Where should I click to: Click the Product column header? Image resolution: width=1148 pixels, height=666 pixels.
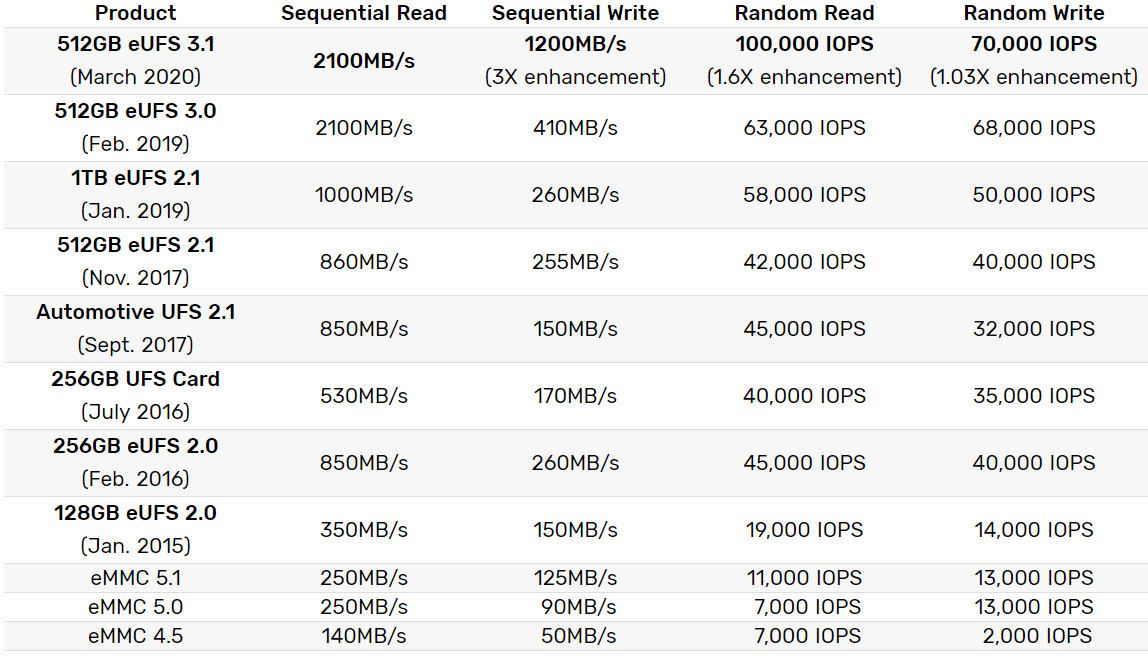pyautogui.click(x=135, y=13)
